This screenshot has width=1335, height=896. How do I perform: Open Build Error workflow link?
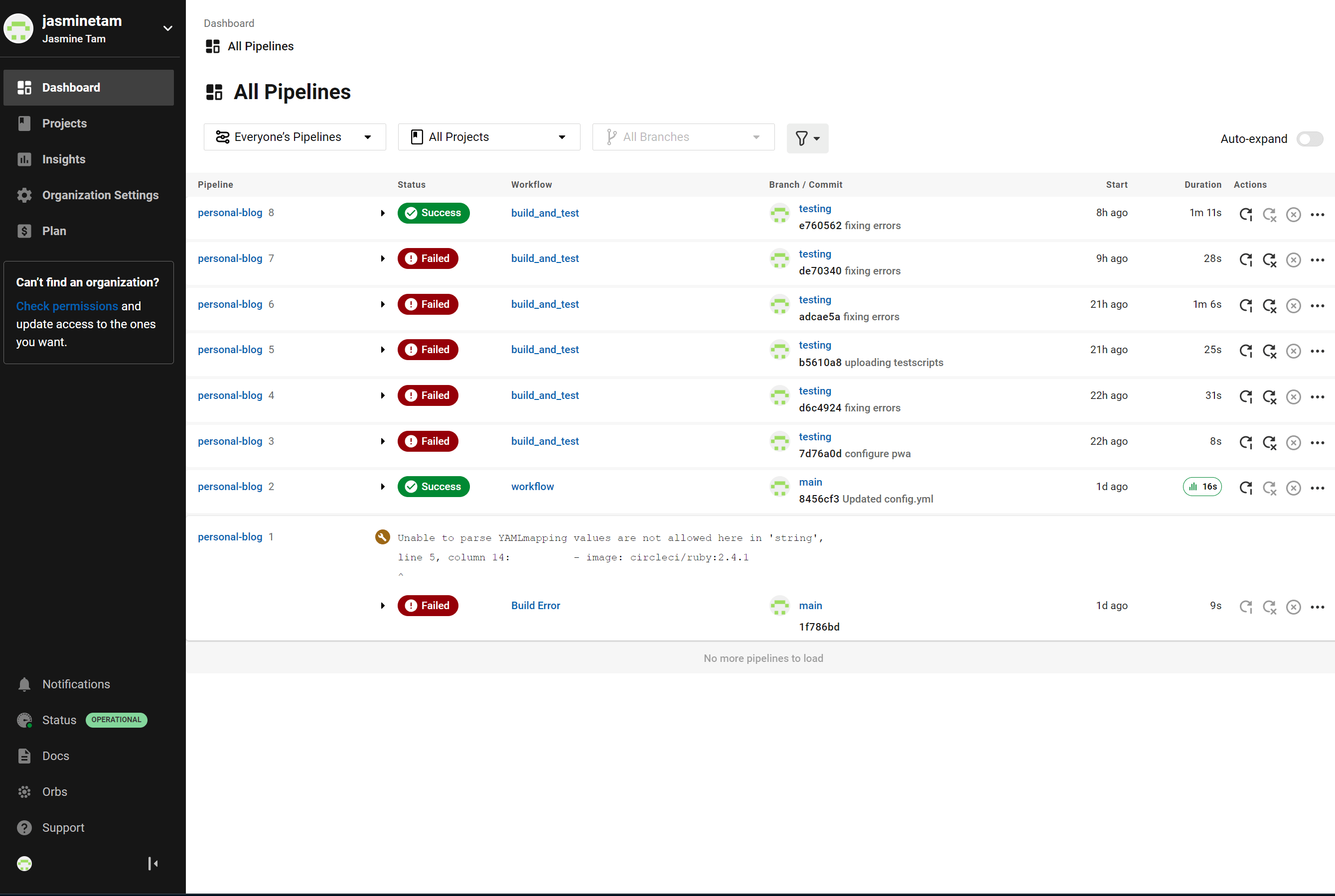[x=535, y=606]
